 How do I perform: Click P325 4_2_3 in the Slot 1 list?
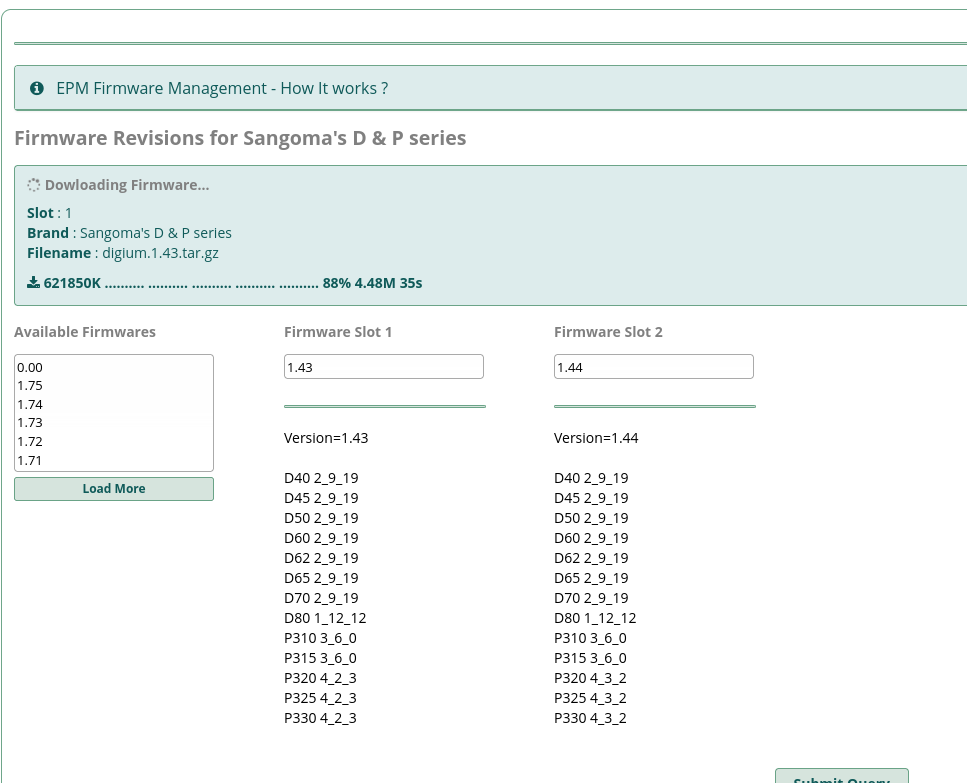pyautogui.click(x=320, y=698)
